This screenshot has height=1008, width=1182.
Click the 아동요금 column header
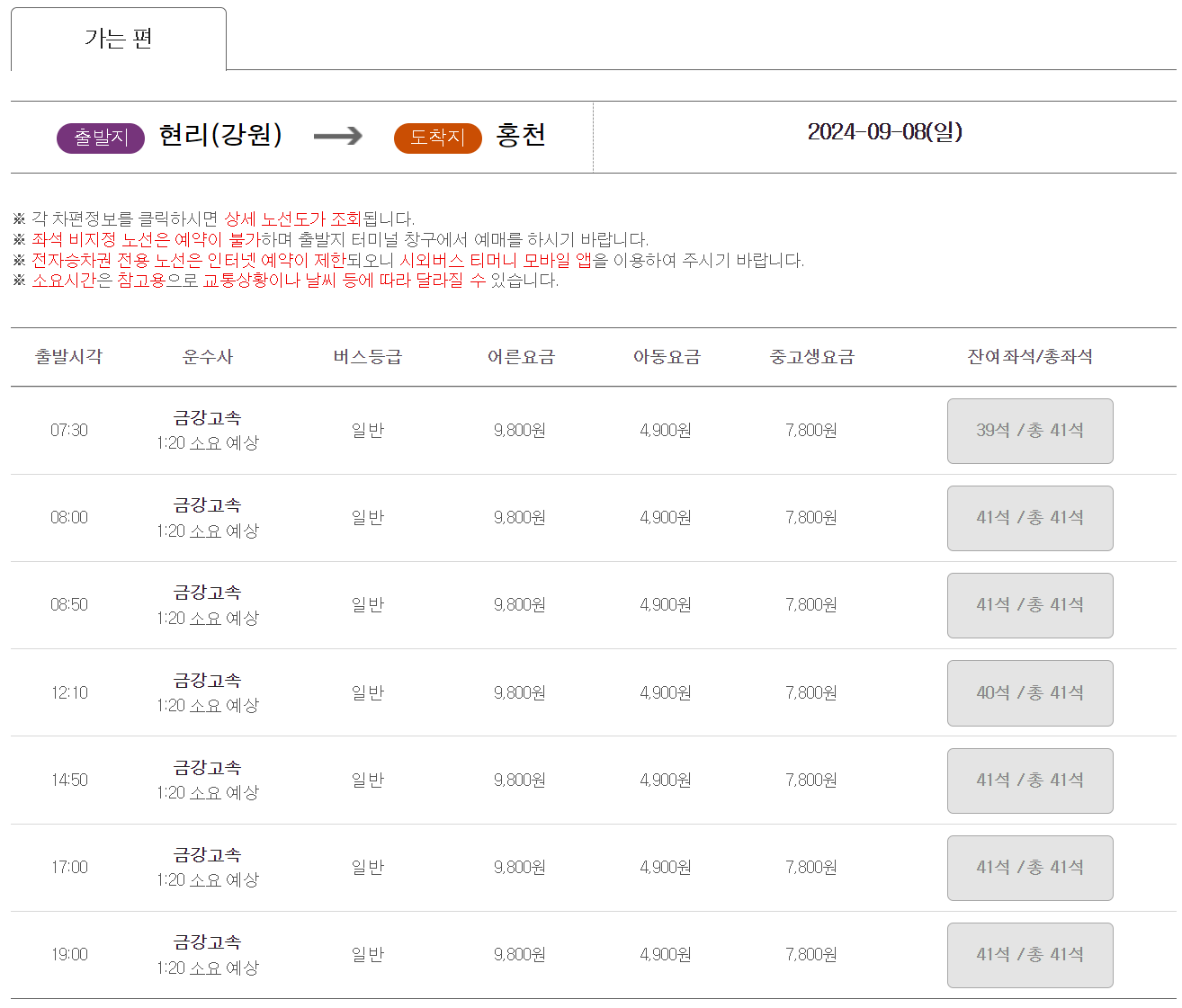(667, 357)
